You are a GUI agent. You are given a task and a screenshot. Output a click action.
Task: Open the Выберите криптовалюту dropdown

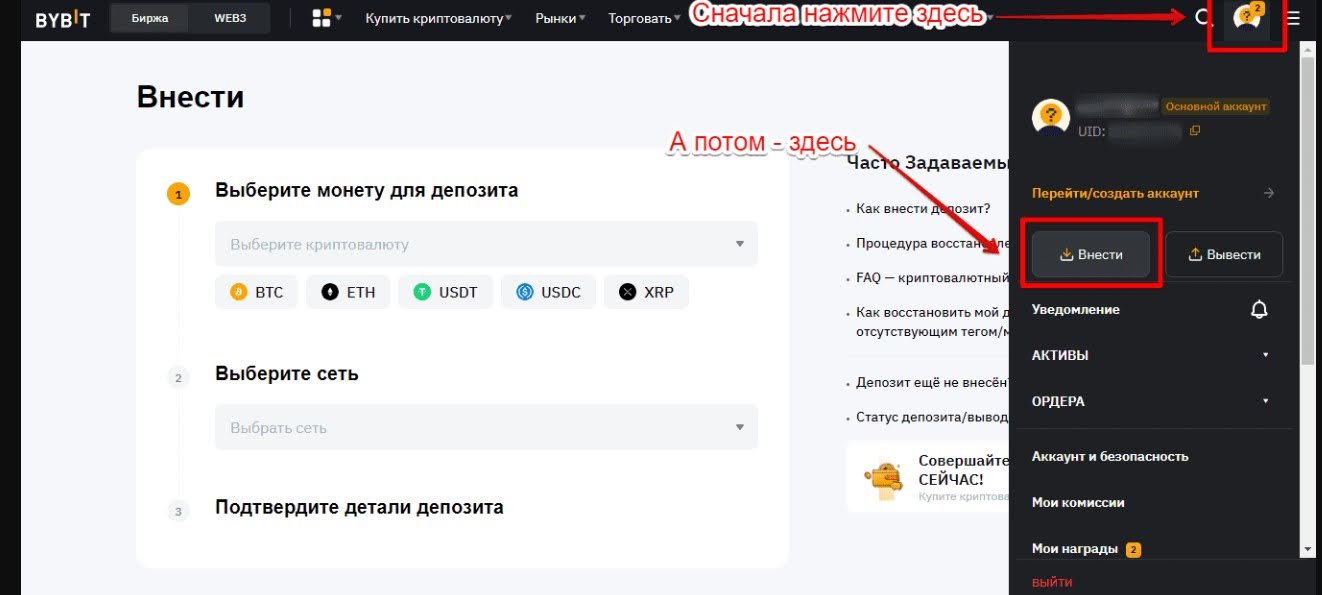[486, 243]
